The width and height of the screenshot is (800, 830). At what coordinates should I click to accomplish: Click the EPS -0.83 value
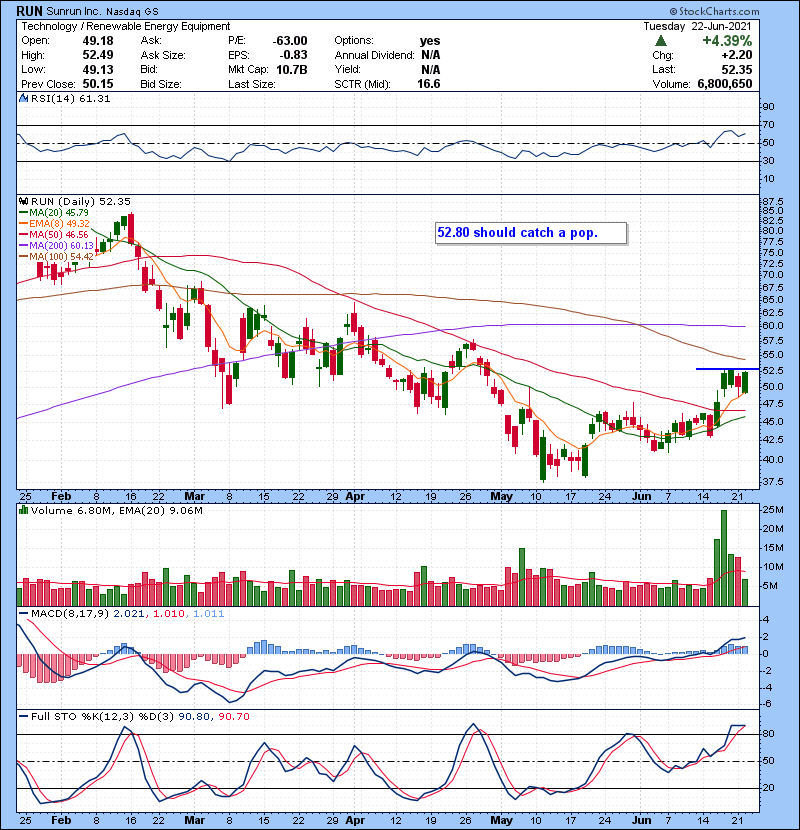[x=294, y=55]
